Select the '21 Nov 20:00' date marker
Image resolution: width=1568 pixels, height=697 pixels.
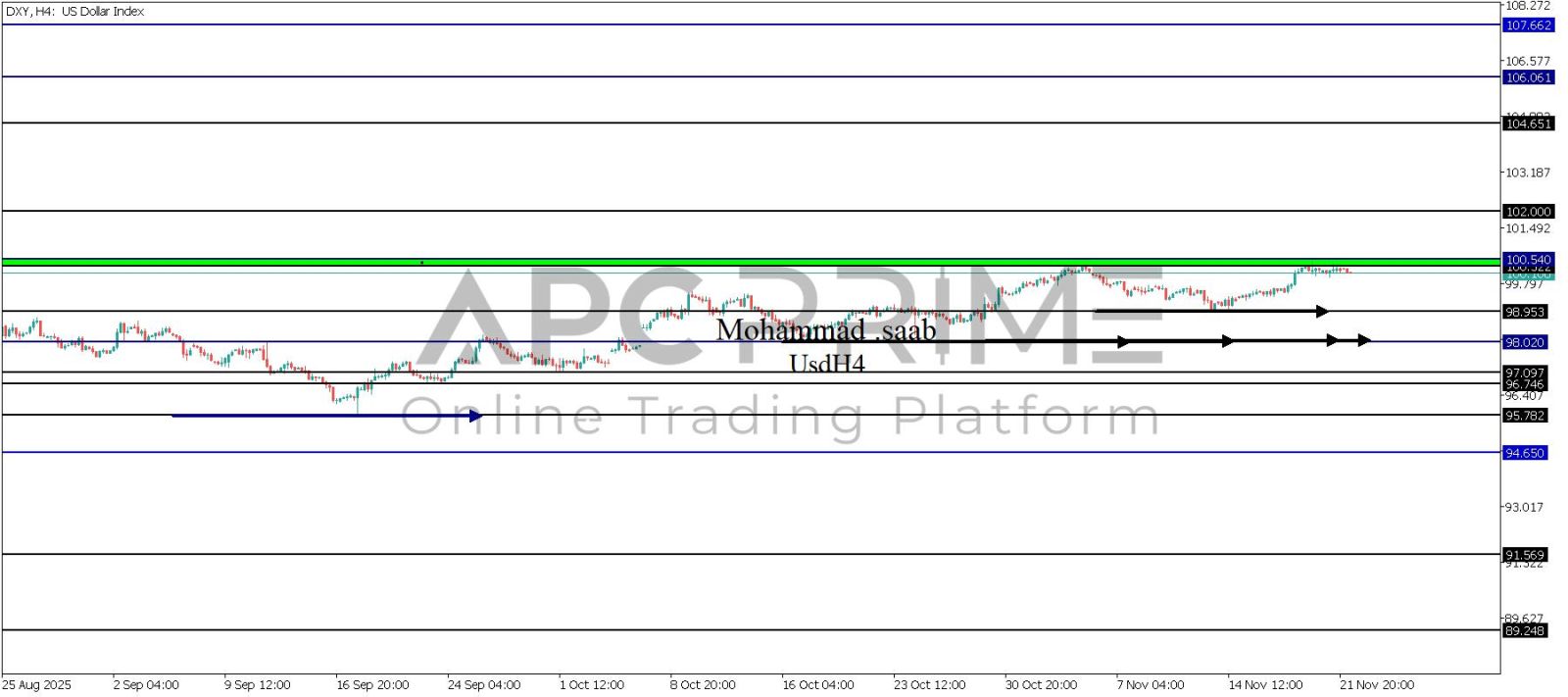(1377, 685)
